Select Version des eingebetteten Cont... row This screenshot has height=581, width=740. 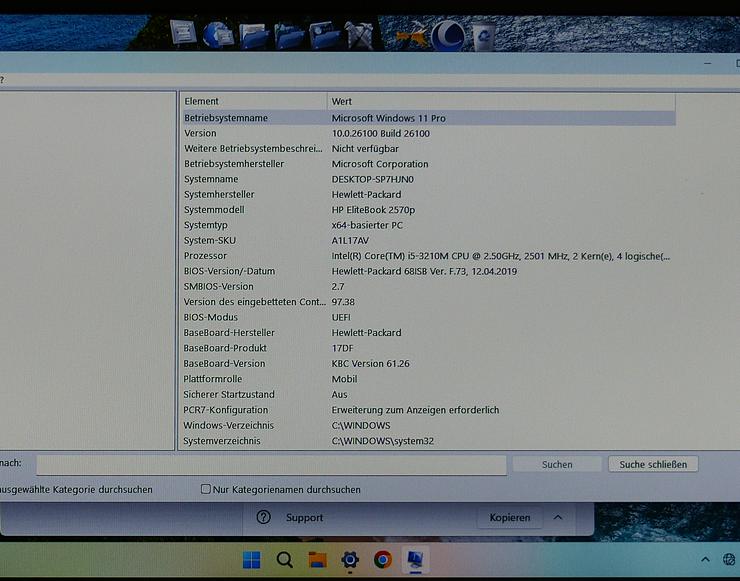click(x=254, y=302)
